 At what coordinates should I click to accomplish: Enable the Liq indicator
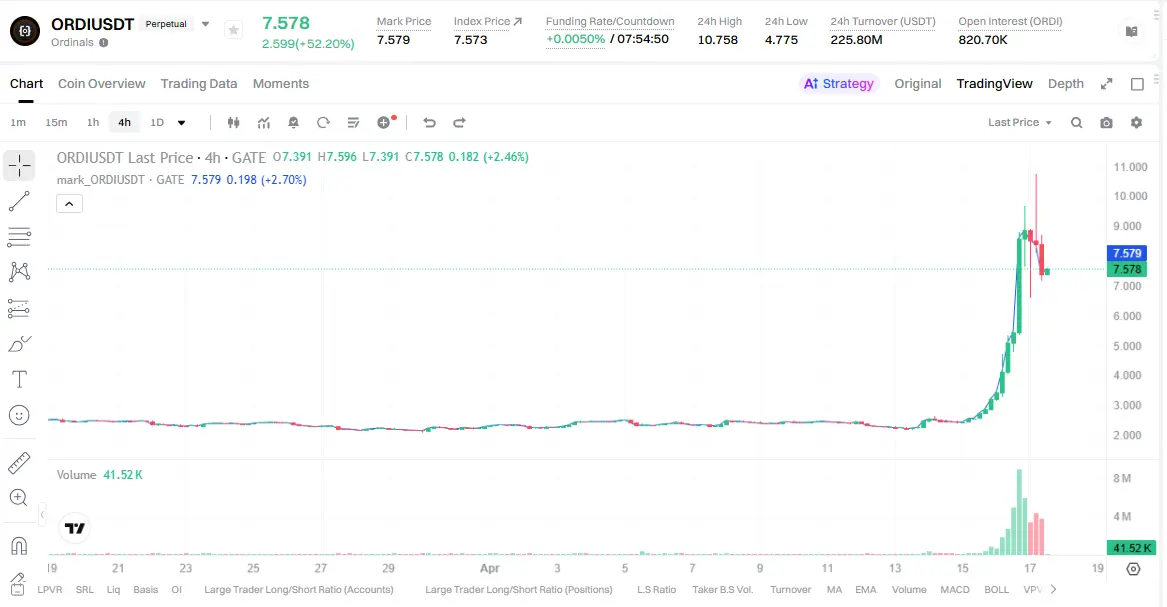(x=113, y=589)
